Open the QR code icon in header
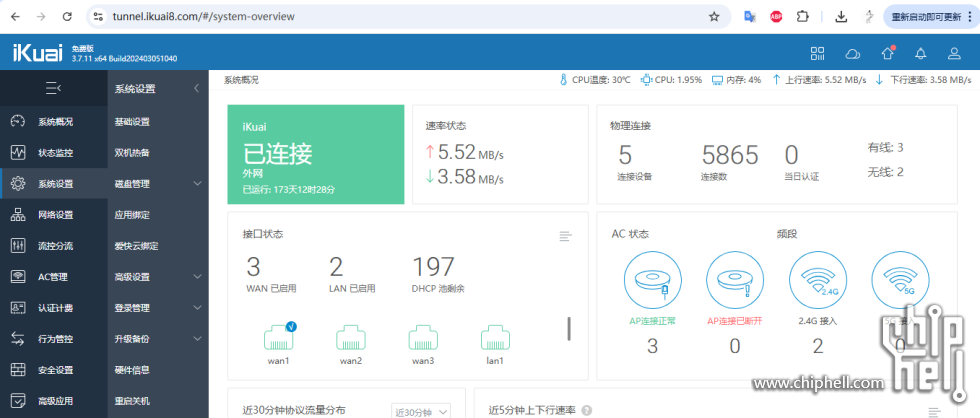 tap(818, 53)
